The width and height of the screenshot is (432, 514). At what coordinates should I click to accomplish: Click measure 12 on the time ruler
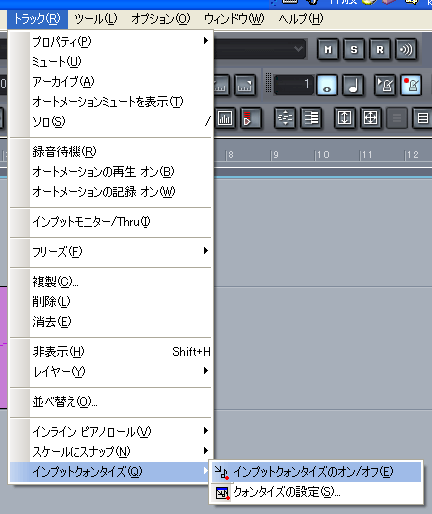pos(412,155)
